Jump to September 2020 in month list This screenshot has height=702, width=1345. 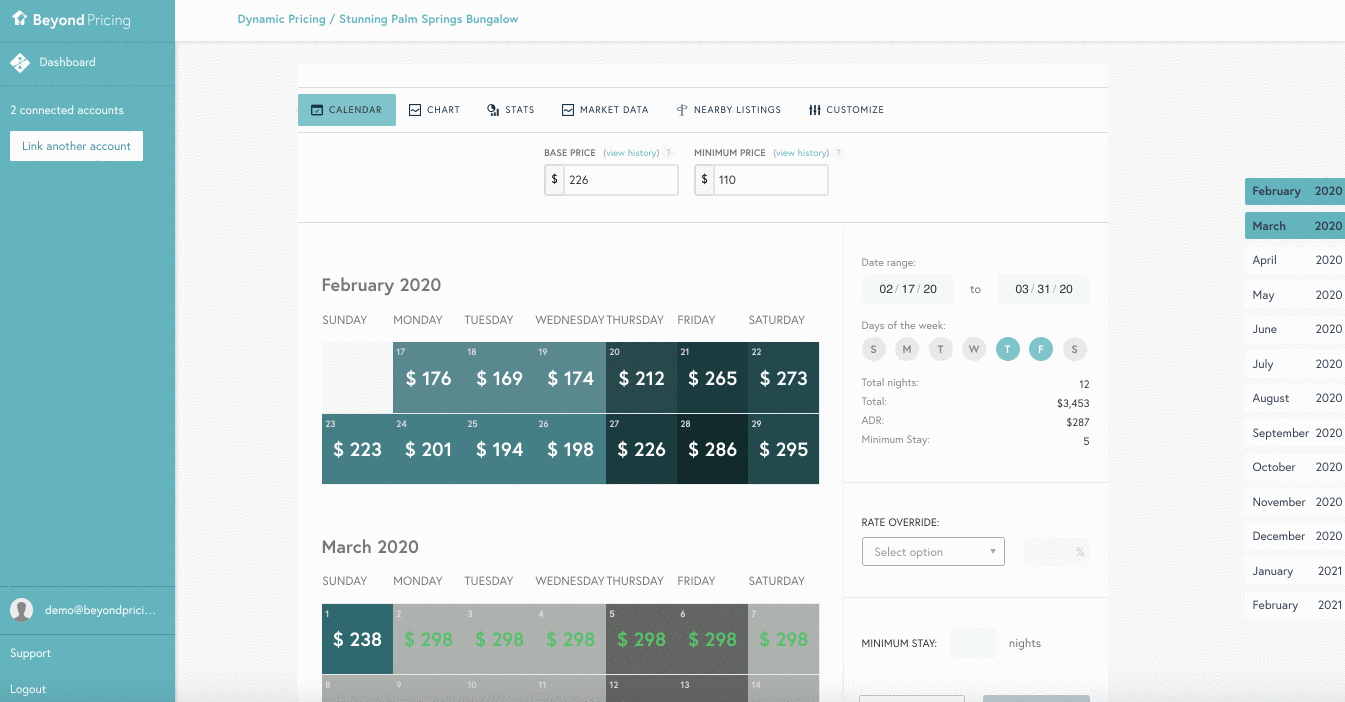[1295, 433]
